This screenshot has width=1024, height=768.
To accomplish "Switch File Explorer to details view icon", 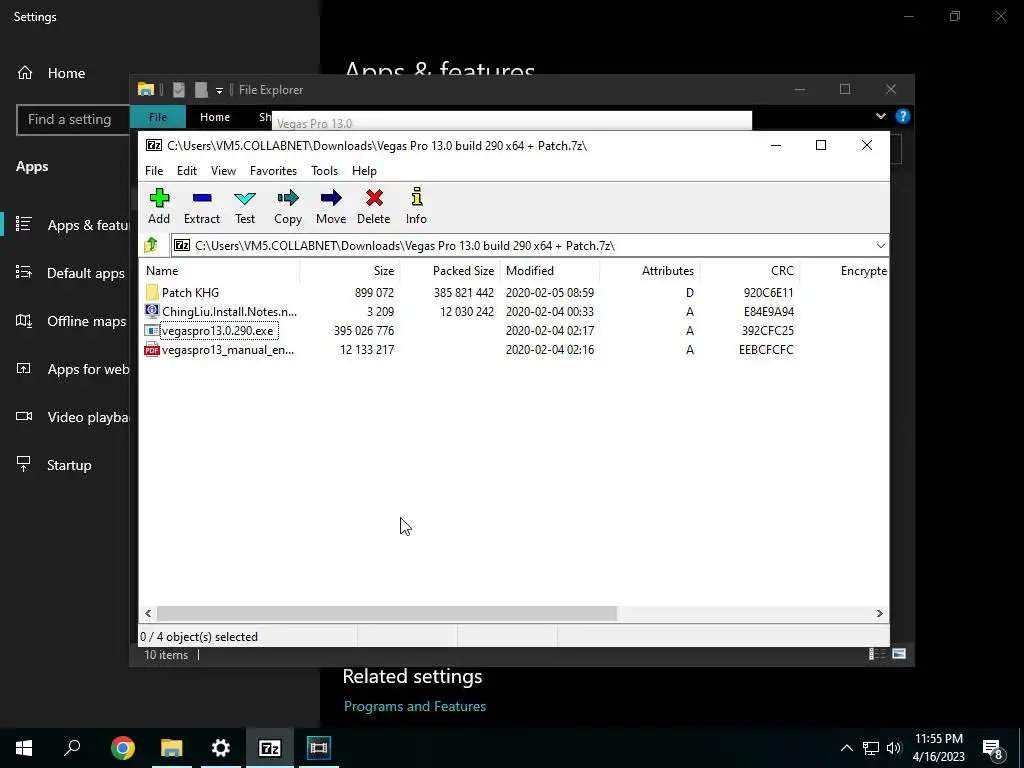I will pyautogui.click(x=876, y=654).
